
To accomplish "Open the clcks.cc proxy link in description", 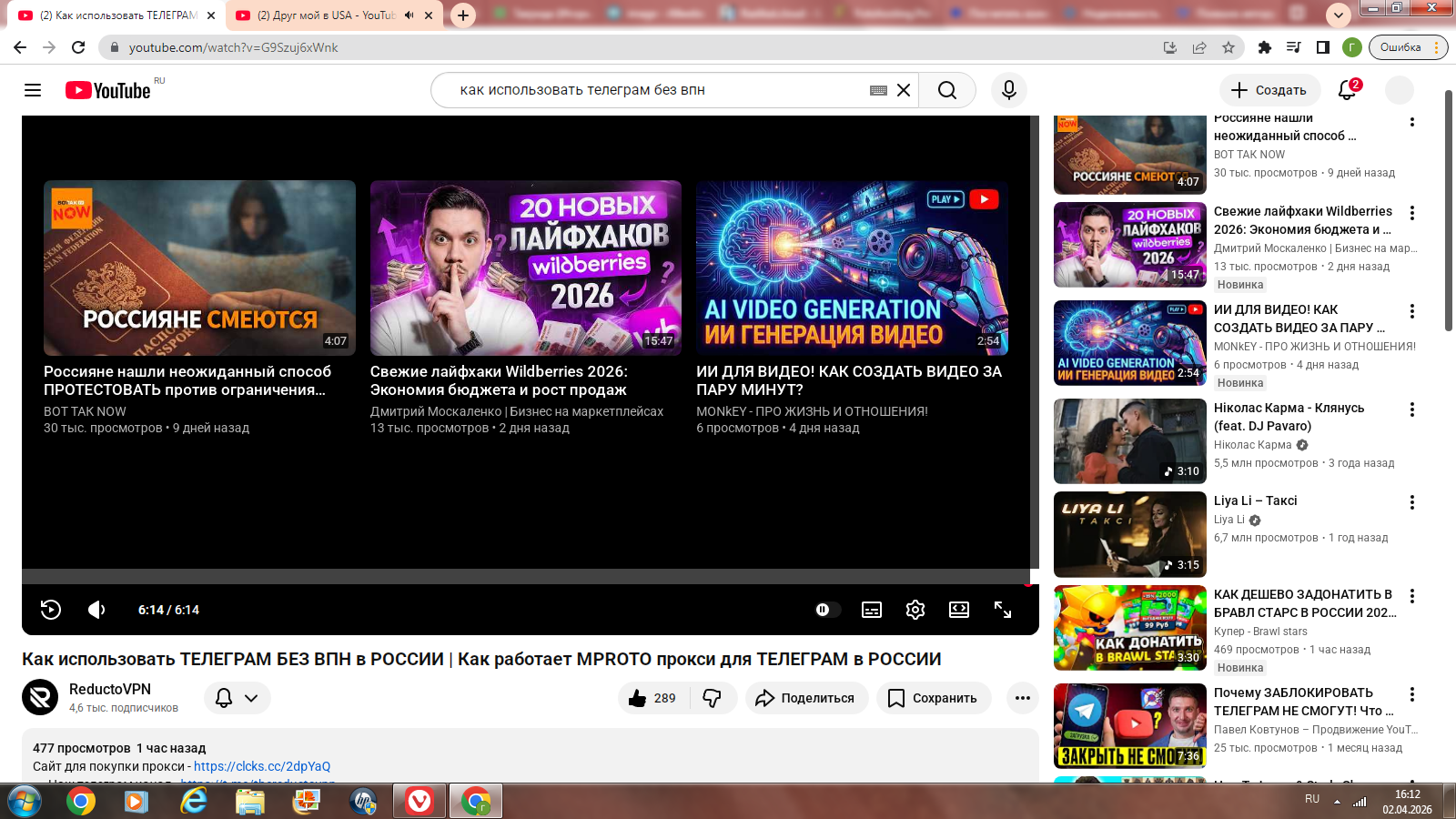I will click(x=262, y=766).
